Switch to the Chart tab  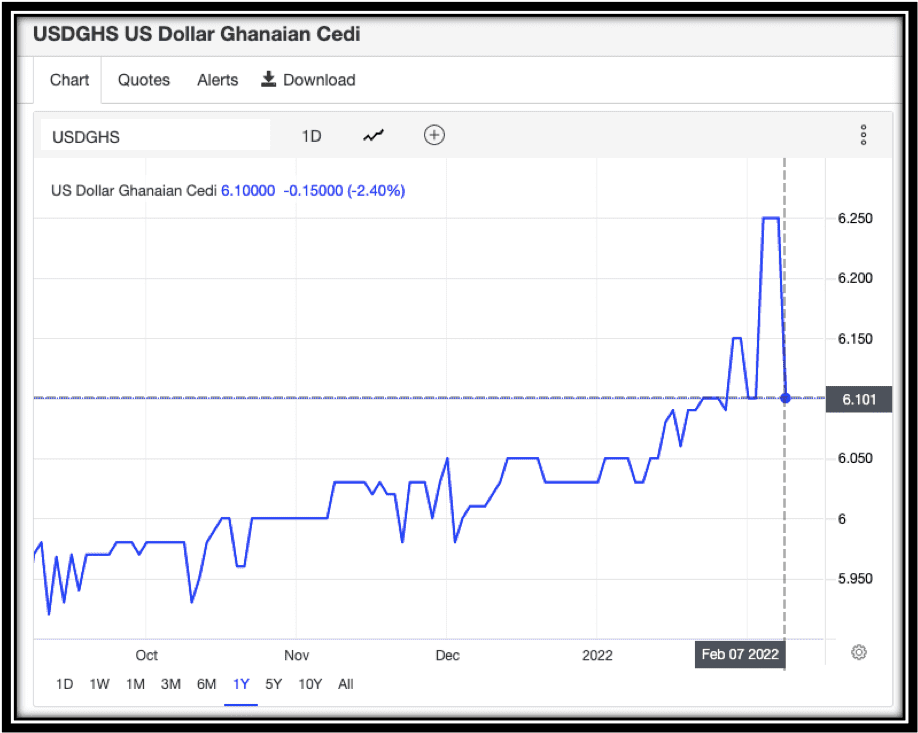tap(69, 80)
